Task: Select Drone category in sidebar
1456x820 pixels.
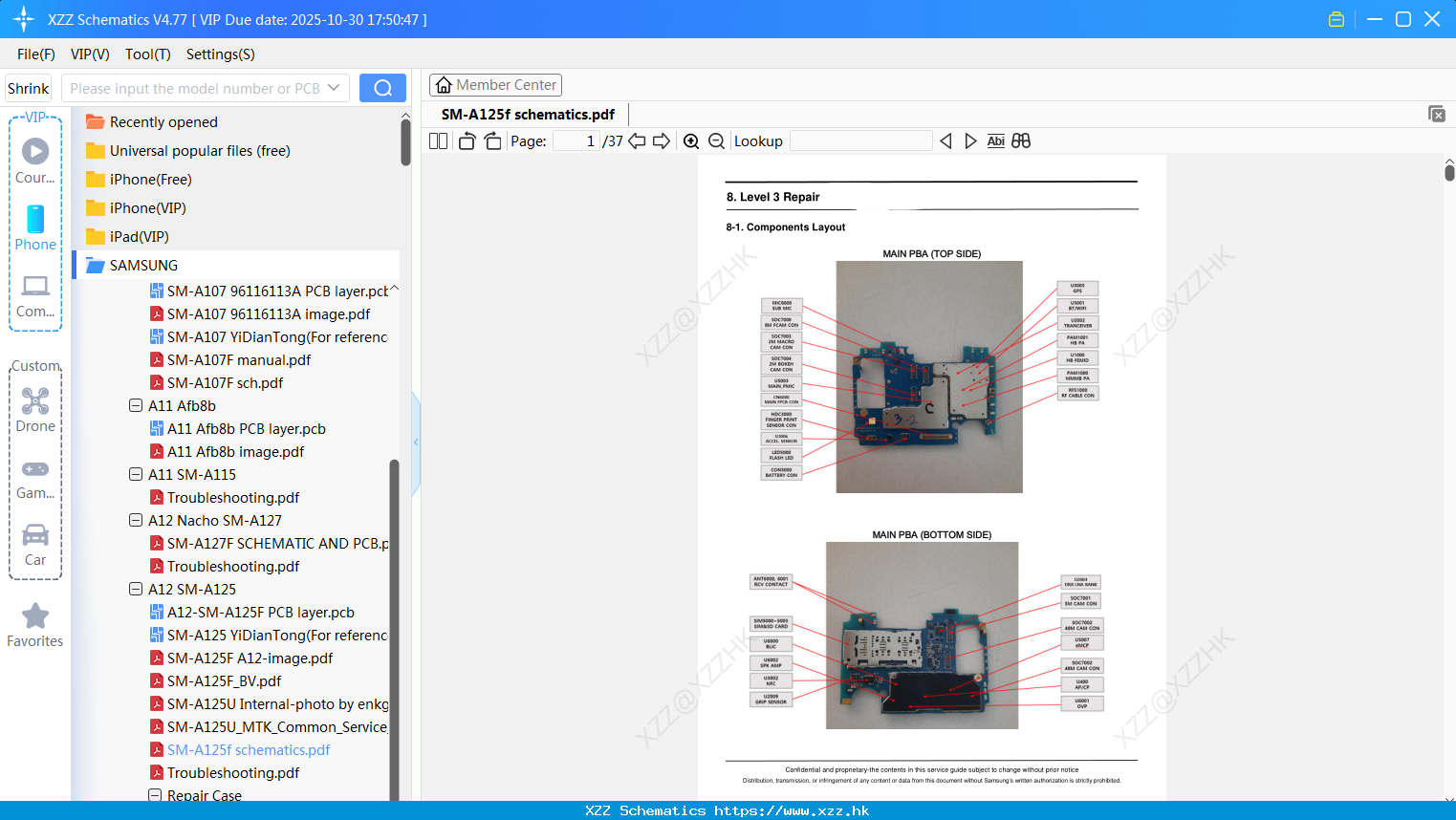Action: click(x=35, y=410)
